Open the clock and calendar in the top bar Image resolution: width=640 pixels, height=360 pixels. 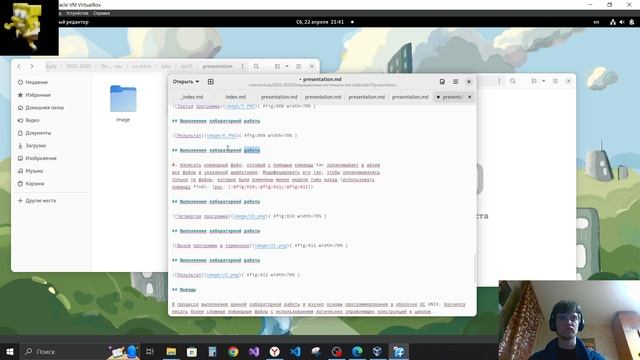pos(320,22)
